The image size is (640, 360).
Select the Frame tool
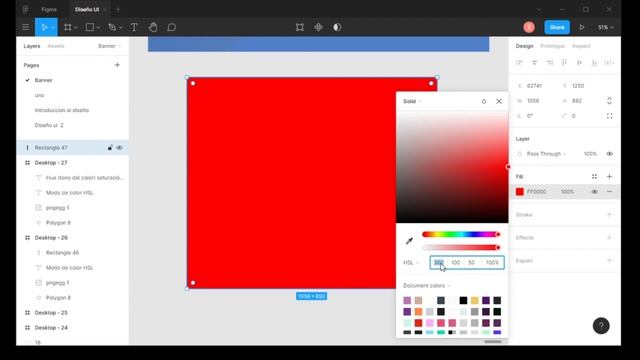[x=68, y=27]
